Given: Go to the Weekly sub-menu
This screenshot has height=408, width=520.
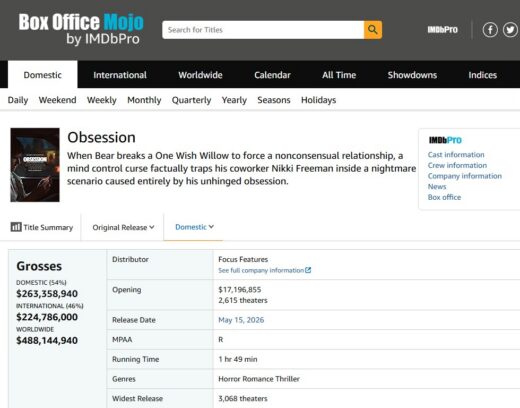Looking at the screenshot, I should click(x=102, y=100).
